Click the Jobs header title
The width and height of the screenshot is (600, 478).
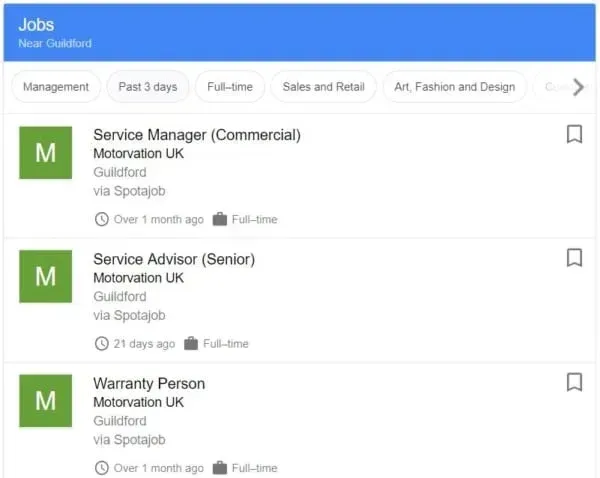pos(36,25)
